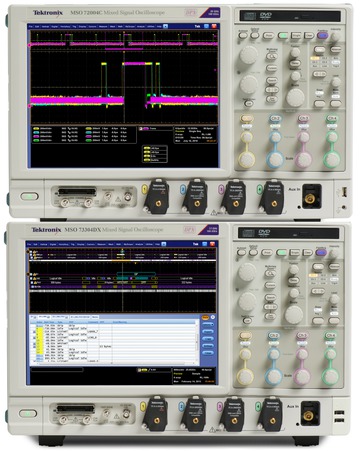Screen dimensions: 360x451
Task: Select the vertical scrollbar of MSO 73304DX results table
Action: [x=197, y=342]
